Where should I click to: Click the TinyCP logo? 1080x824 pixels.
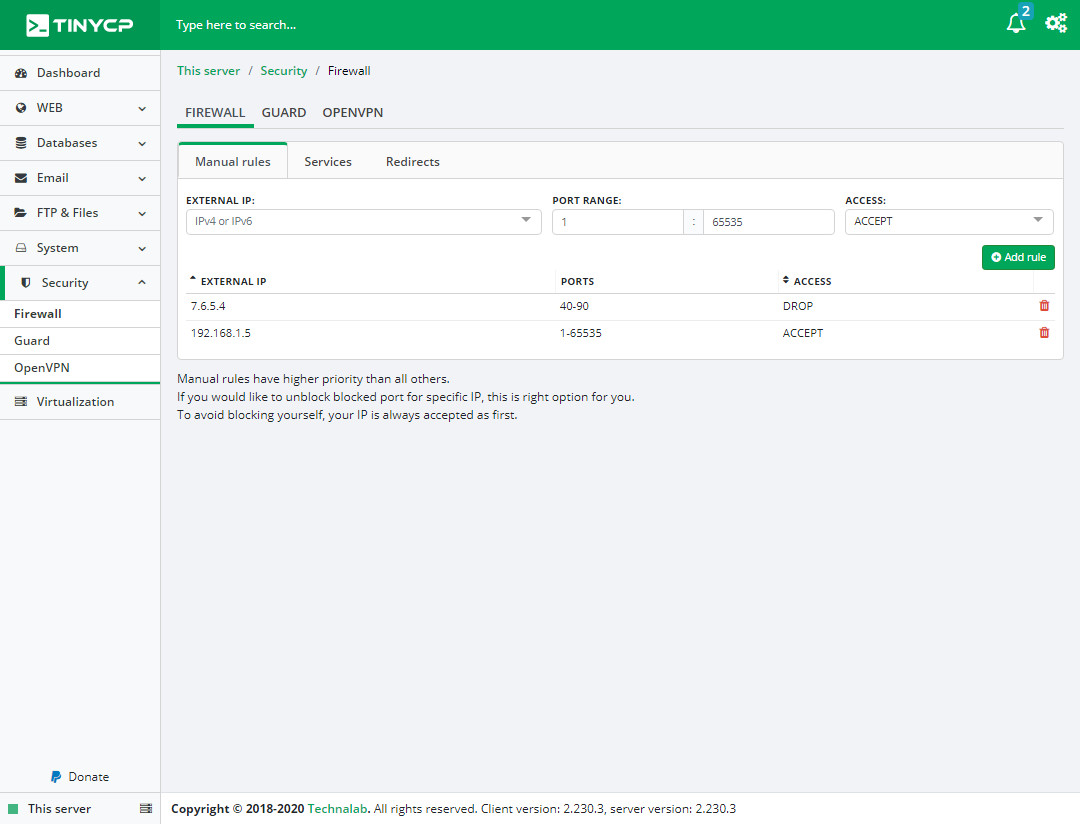(x=79, y=25)
